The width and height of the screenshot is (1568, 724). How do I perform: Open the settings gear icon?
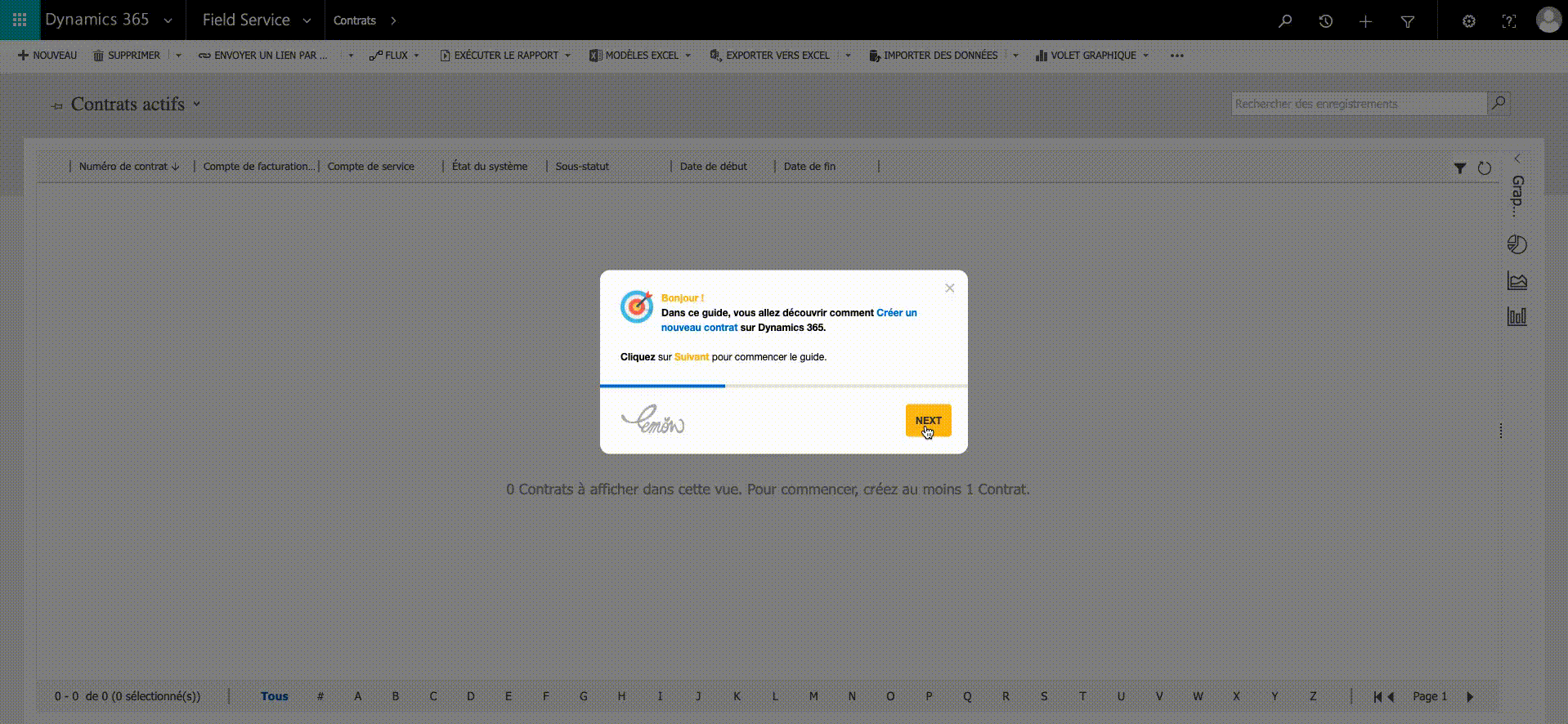click(x=1469, y=21)
